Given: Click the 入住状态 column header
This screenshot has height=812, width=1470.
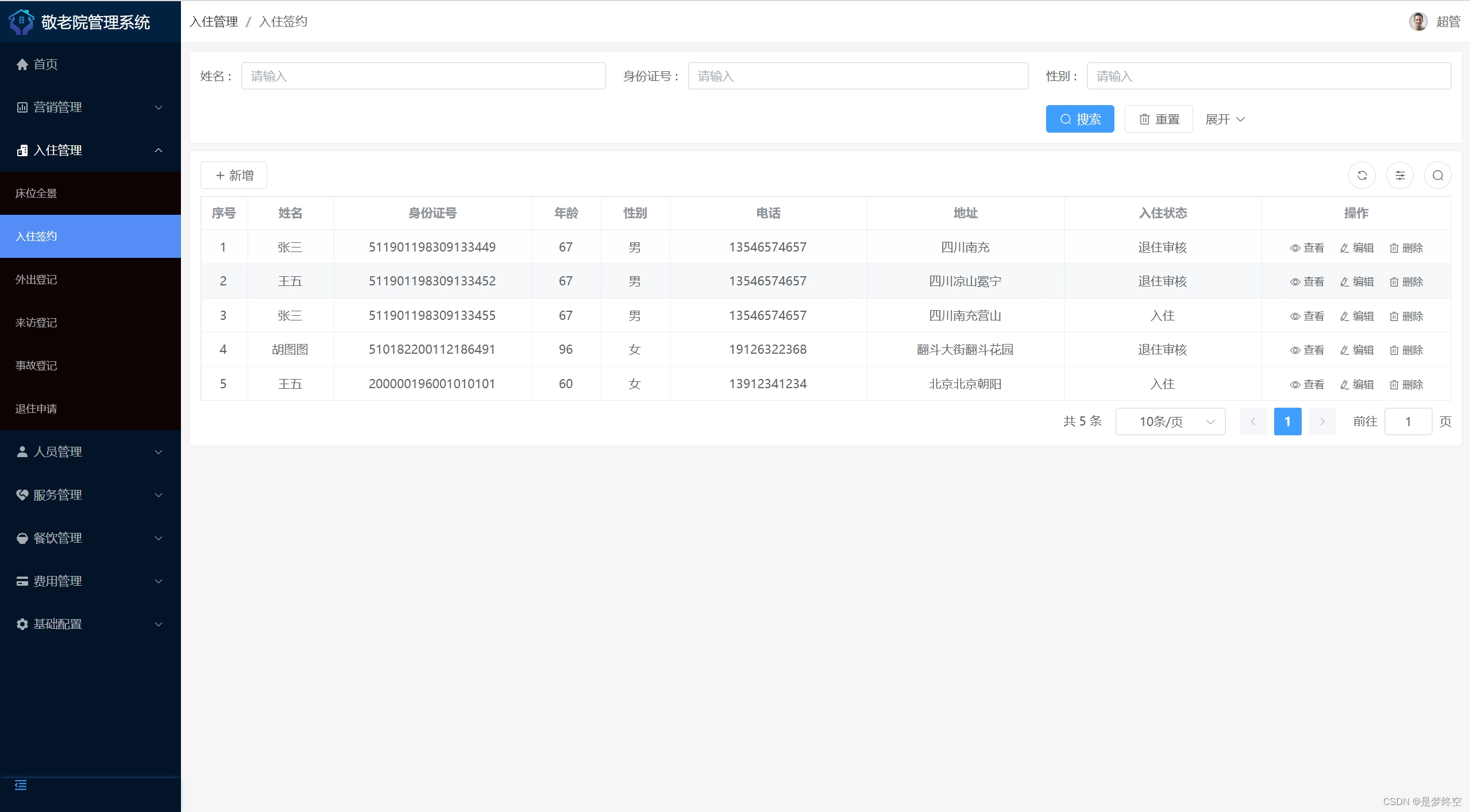Looking at the screenshot, I should 1163,213.
